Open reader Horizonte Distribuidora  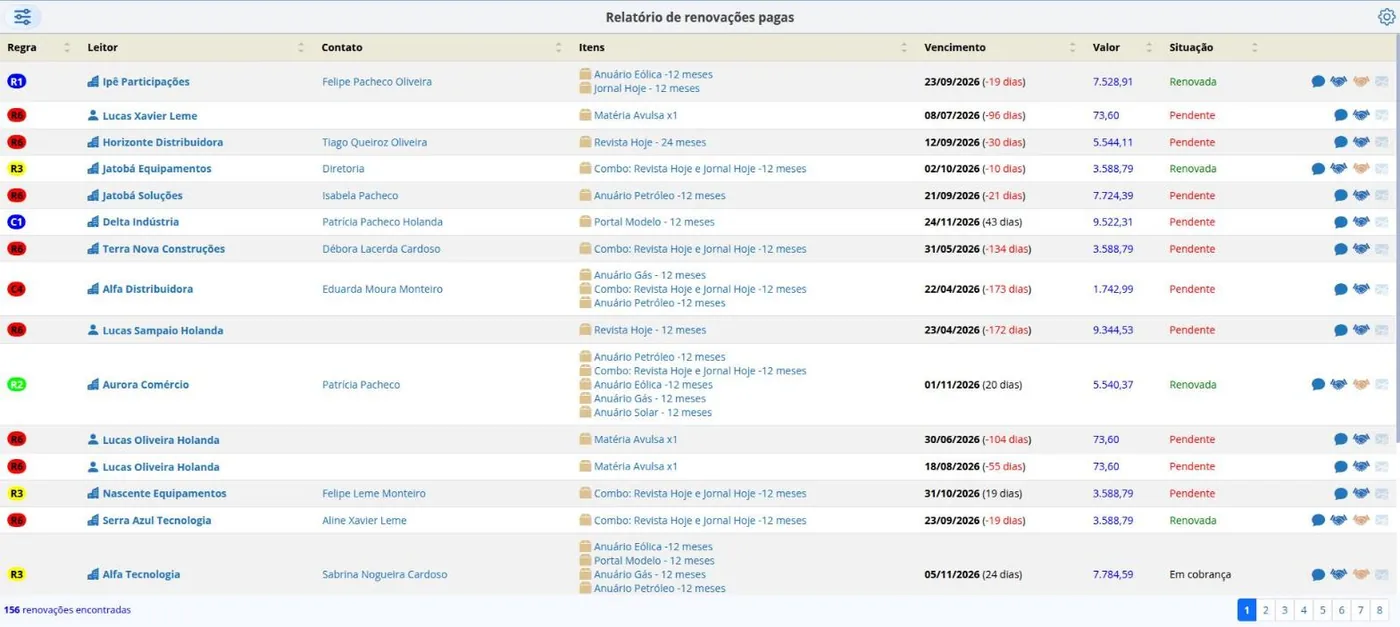click(x=163, y=142)
